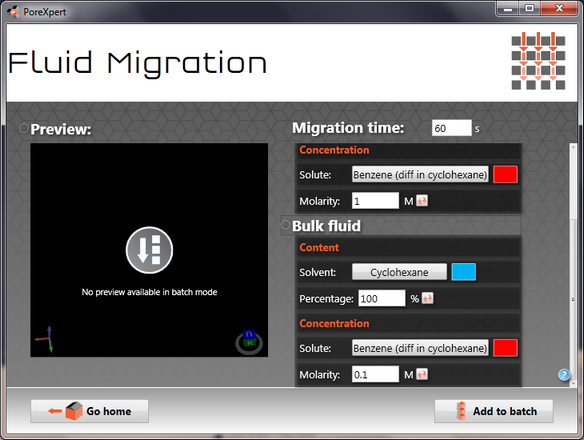Click the Migration time label
Image resolution: width=584 pixels, height=440 pixels.
(348, 128)
